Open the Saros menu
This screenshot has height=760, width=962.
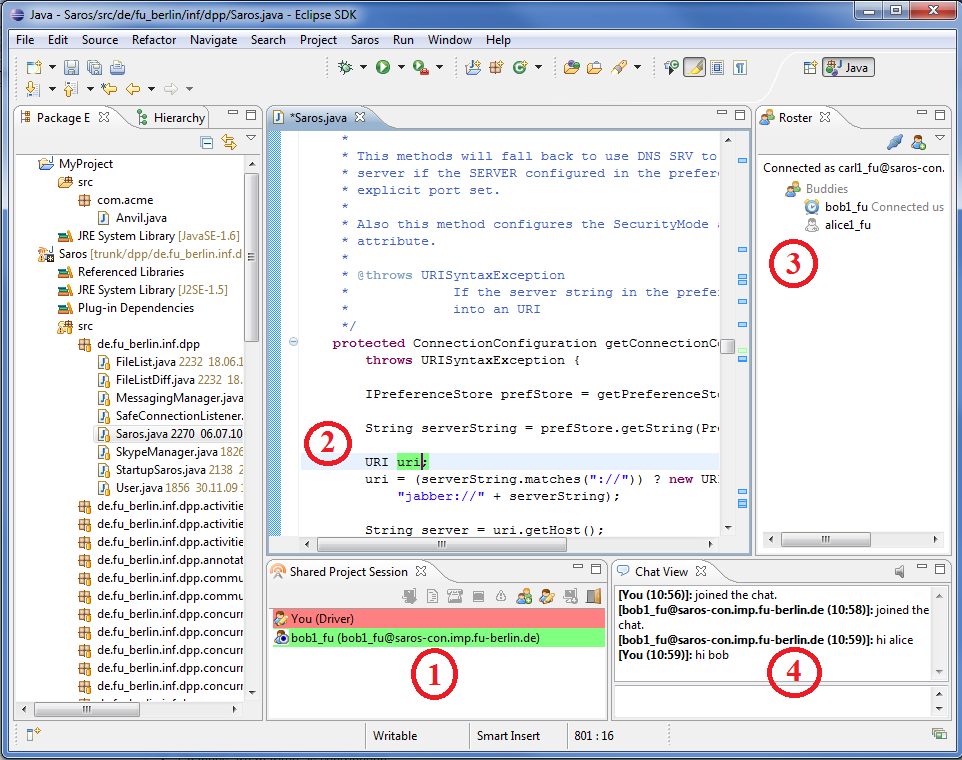[x=364, y=40]
